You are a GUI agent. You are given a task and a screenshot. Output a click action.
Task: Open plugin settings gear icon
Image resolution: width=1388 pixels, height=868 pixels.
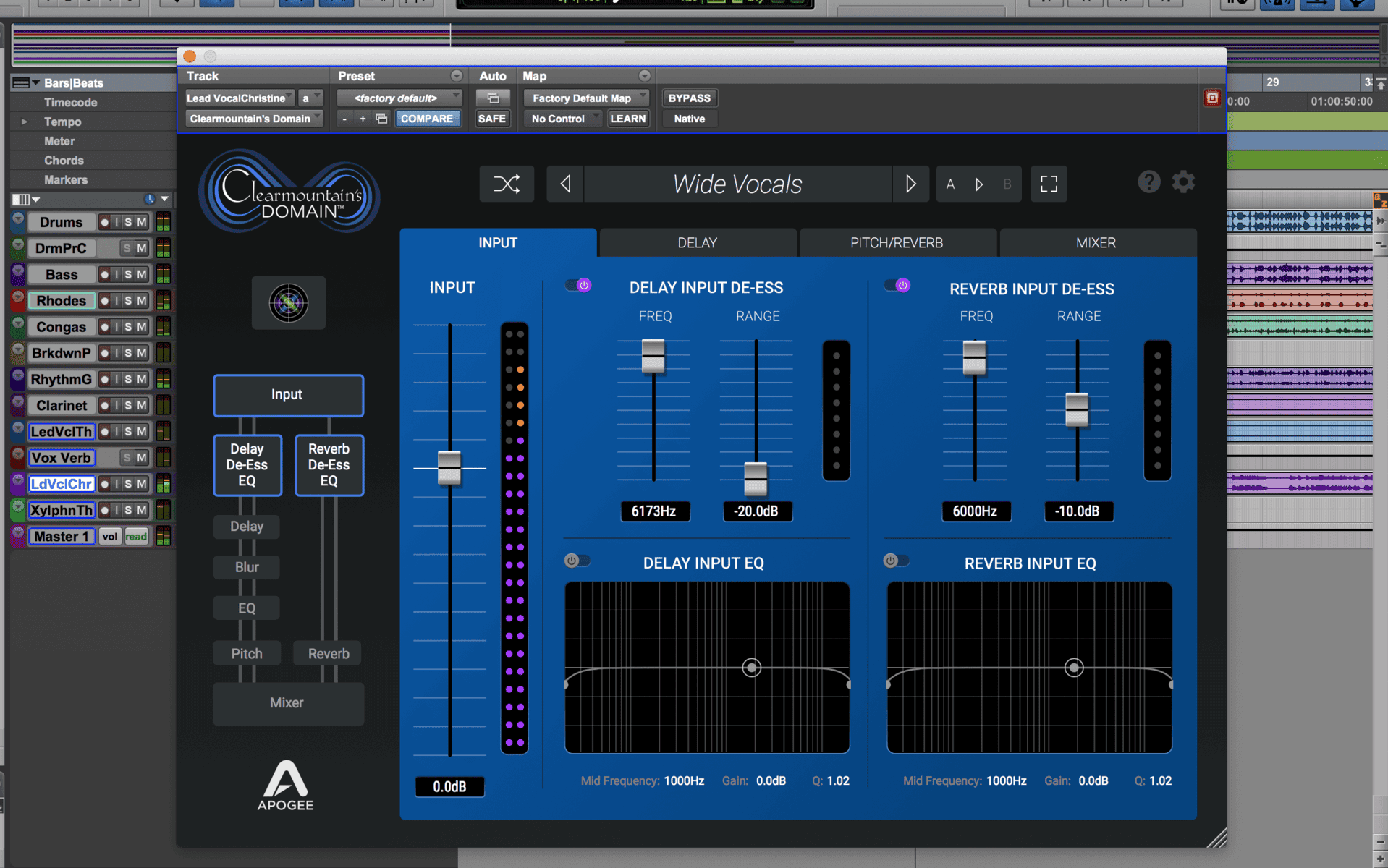tap(1183, 182)
